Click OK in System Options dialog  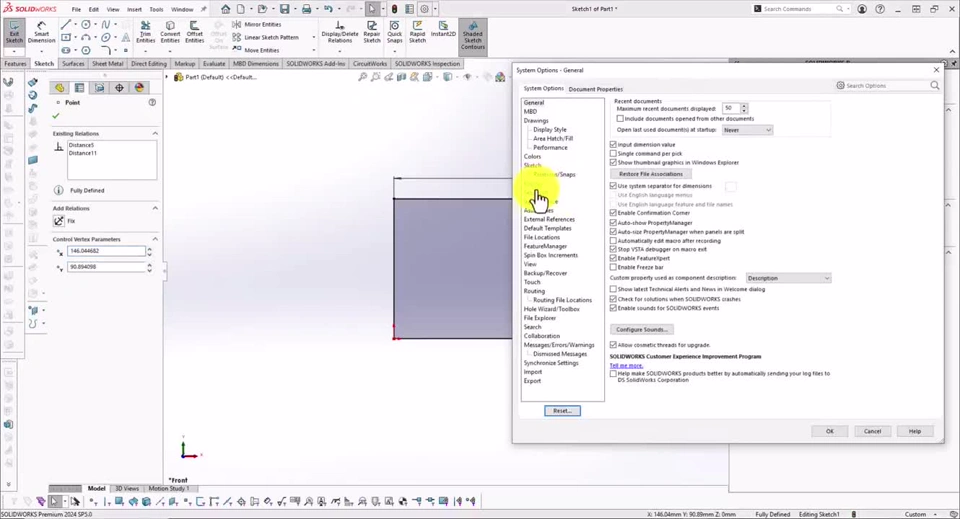(x=830, y=431)
